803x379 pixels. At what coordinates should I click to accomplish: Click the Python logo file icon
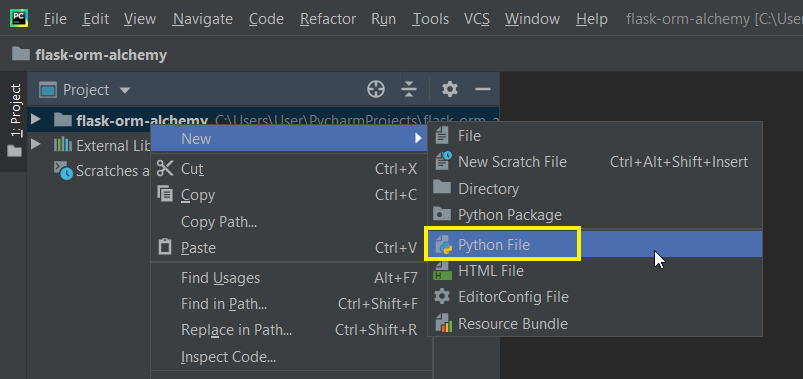(x=443, y=245)
